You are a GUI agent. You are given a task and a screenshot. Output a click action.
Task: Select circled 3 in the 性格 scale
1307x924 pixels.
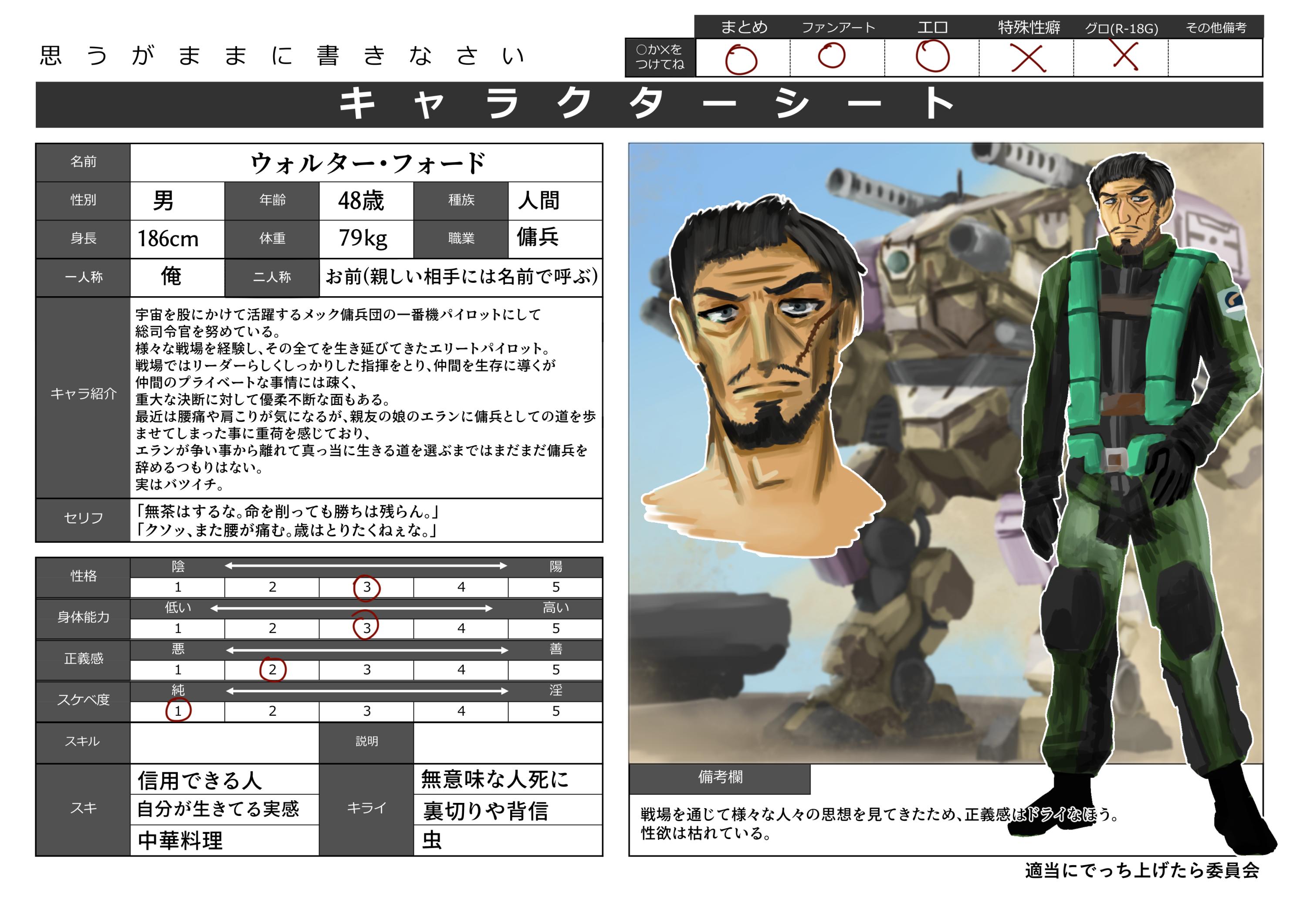click(x=366, y=587)
